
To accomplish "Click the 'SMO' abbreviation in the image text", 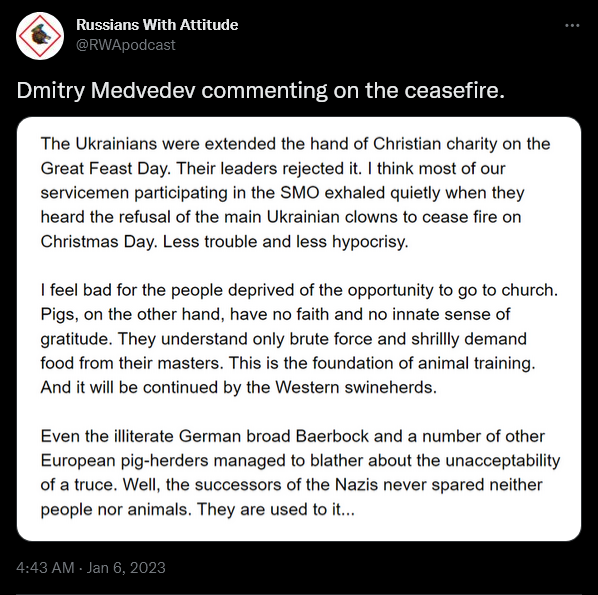I will pyautogui.click(x=300, y=193).
